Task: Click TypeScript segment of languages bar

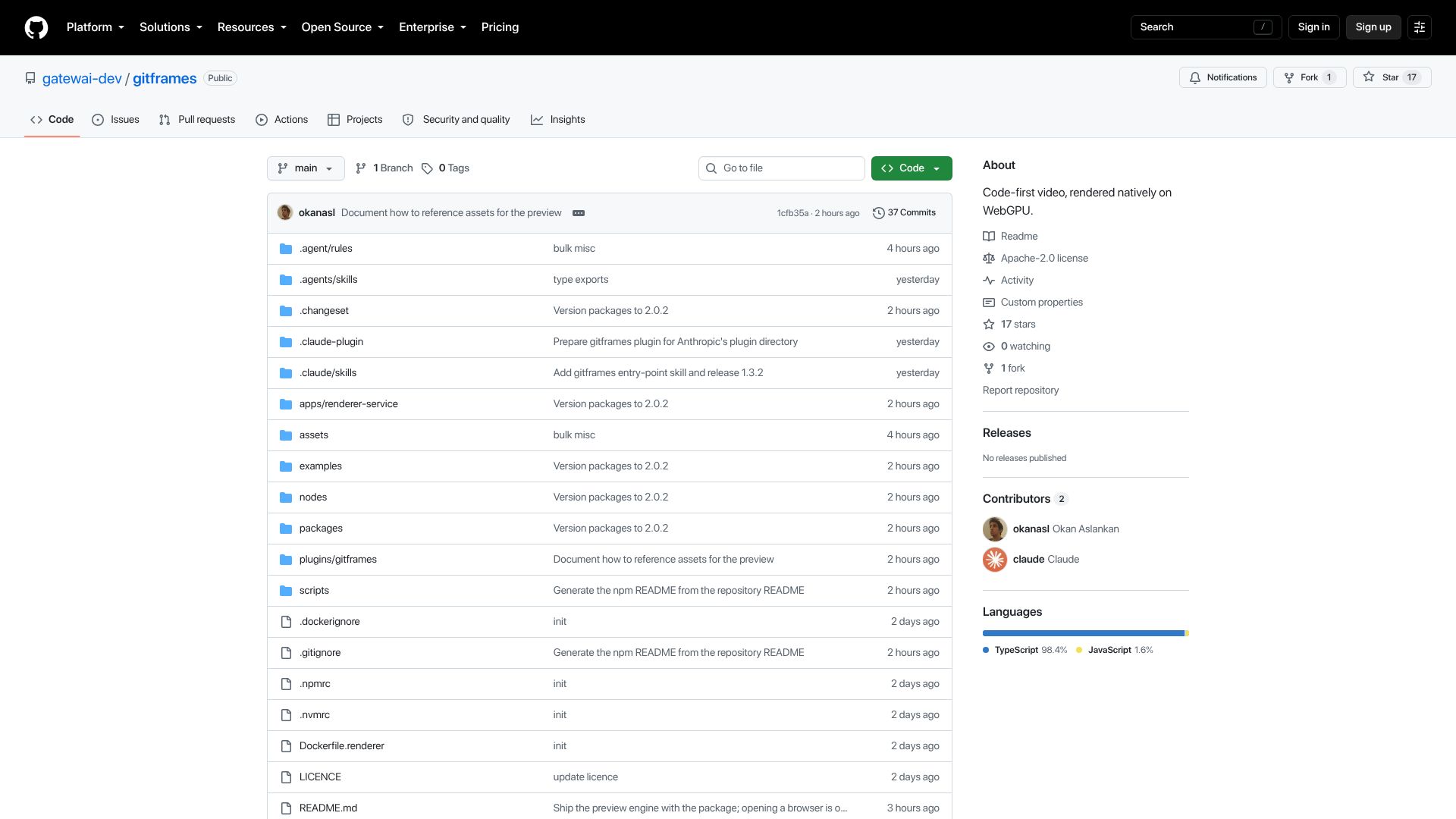Action: [x=1083, y=633]
